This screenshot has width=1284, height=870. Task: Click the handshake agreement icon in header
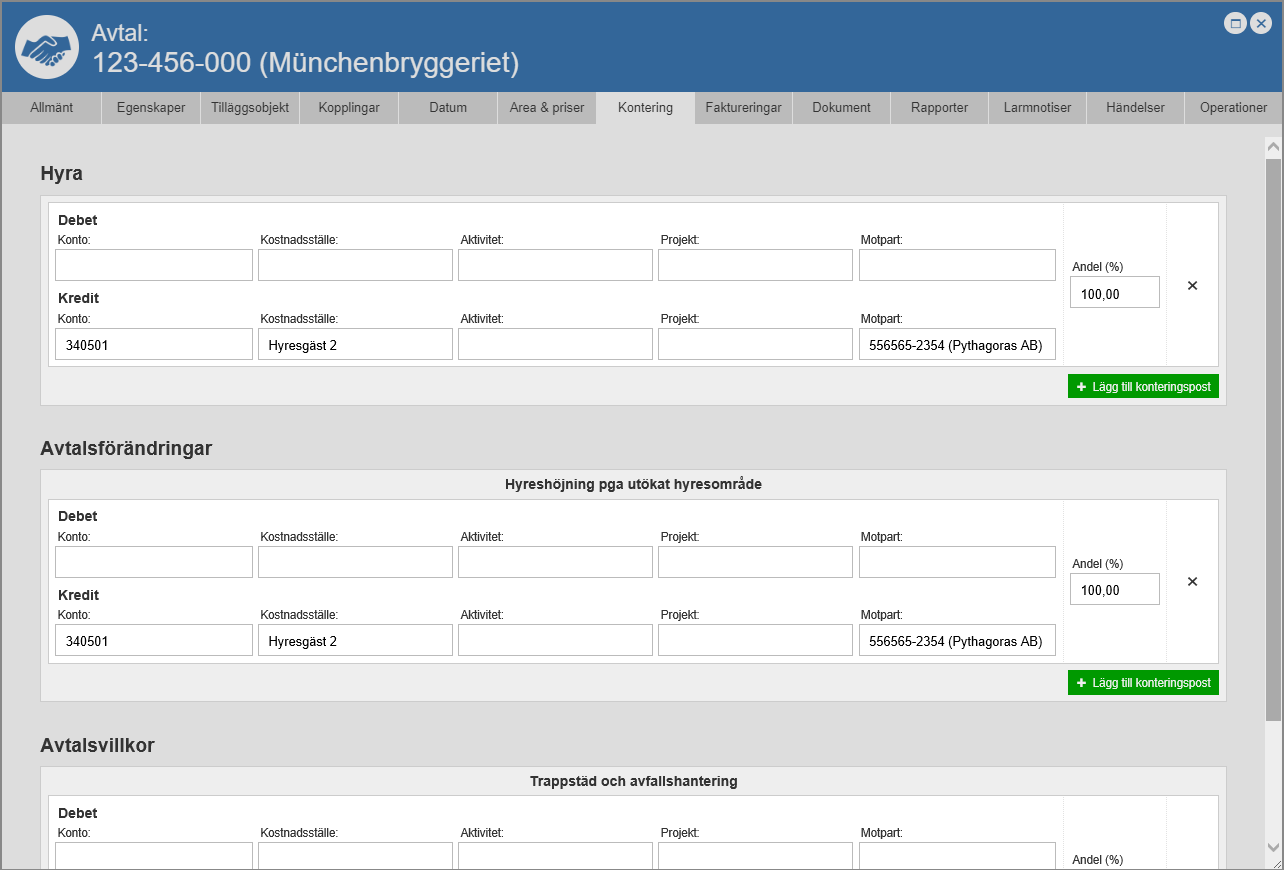click(x=47, y=47)
